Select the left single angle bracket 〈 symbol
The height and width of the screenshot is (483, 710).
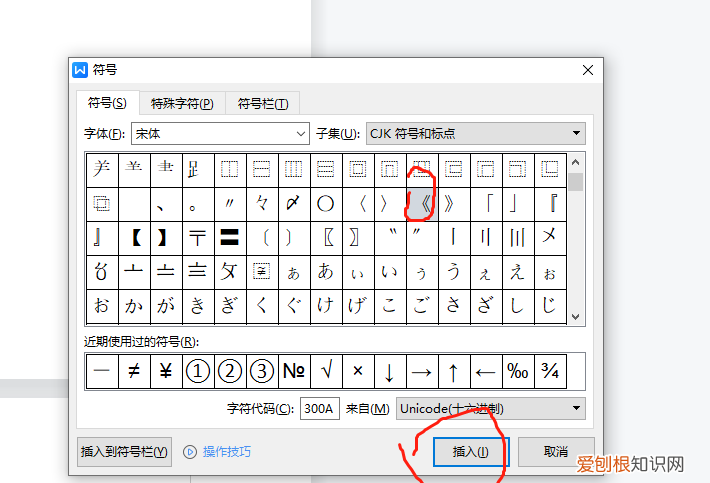pos(359,204)
